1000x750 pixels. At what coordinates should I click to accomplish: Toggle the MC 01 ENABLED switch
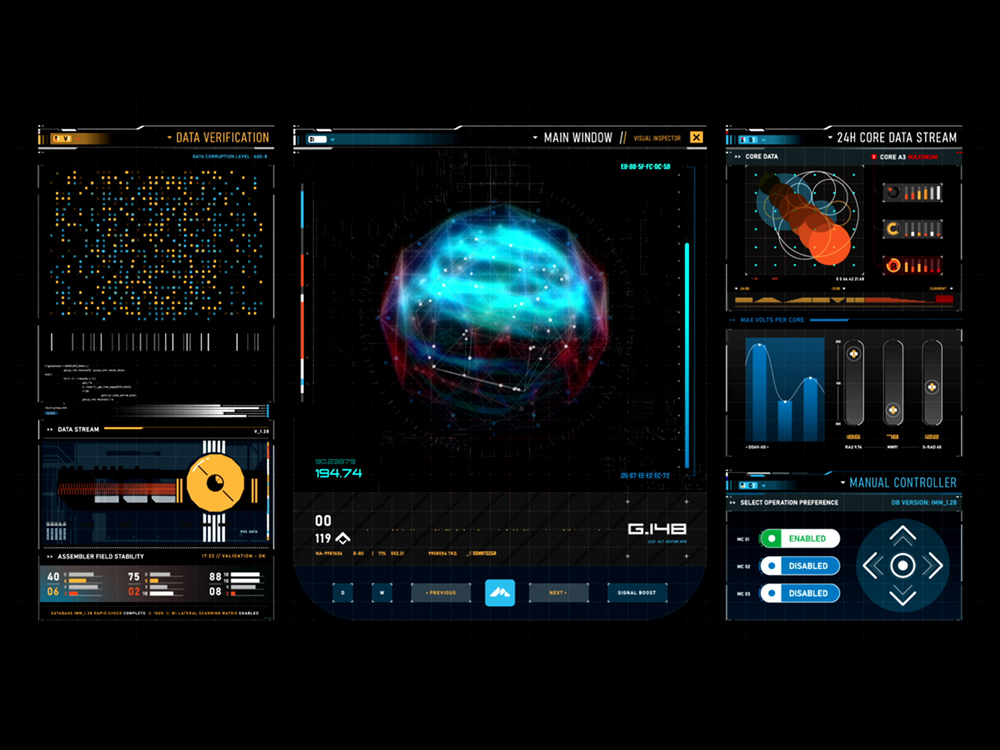pyautogui.click(x=800, y=539)
